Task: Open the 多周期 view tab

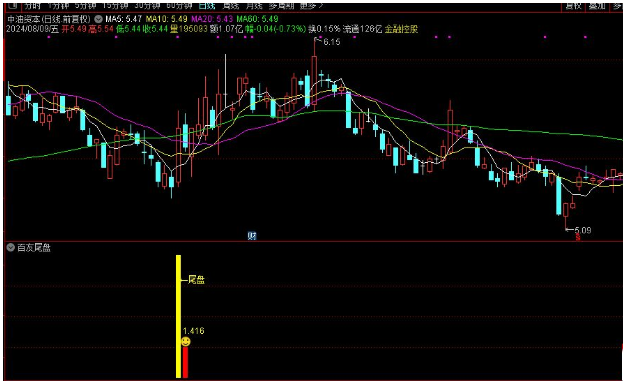Action: coord(281,6)
